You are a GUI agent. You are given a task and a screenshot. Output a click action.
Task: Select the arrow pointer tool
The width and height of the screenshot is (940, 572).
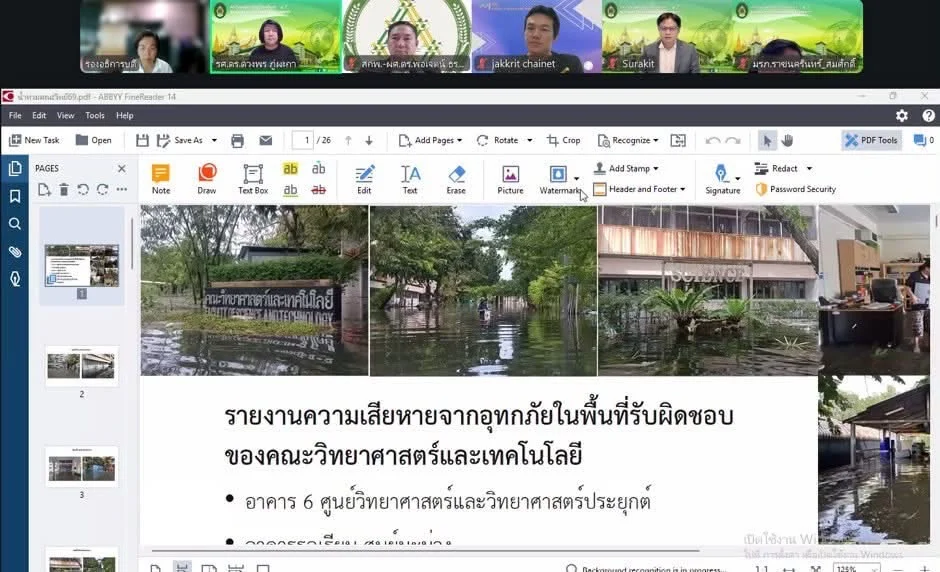pyautogui.click(x=767, y=140)
